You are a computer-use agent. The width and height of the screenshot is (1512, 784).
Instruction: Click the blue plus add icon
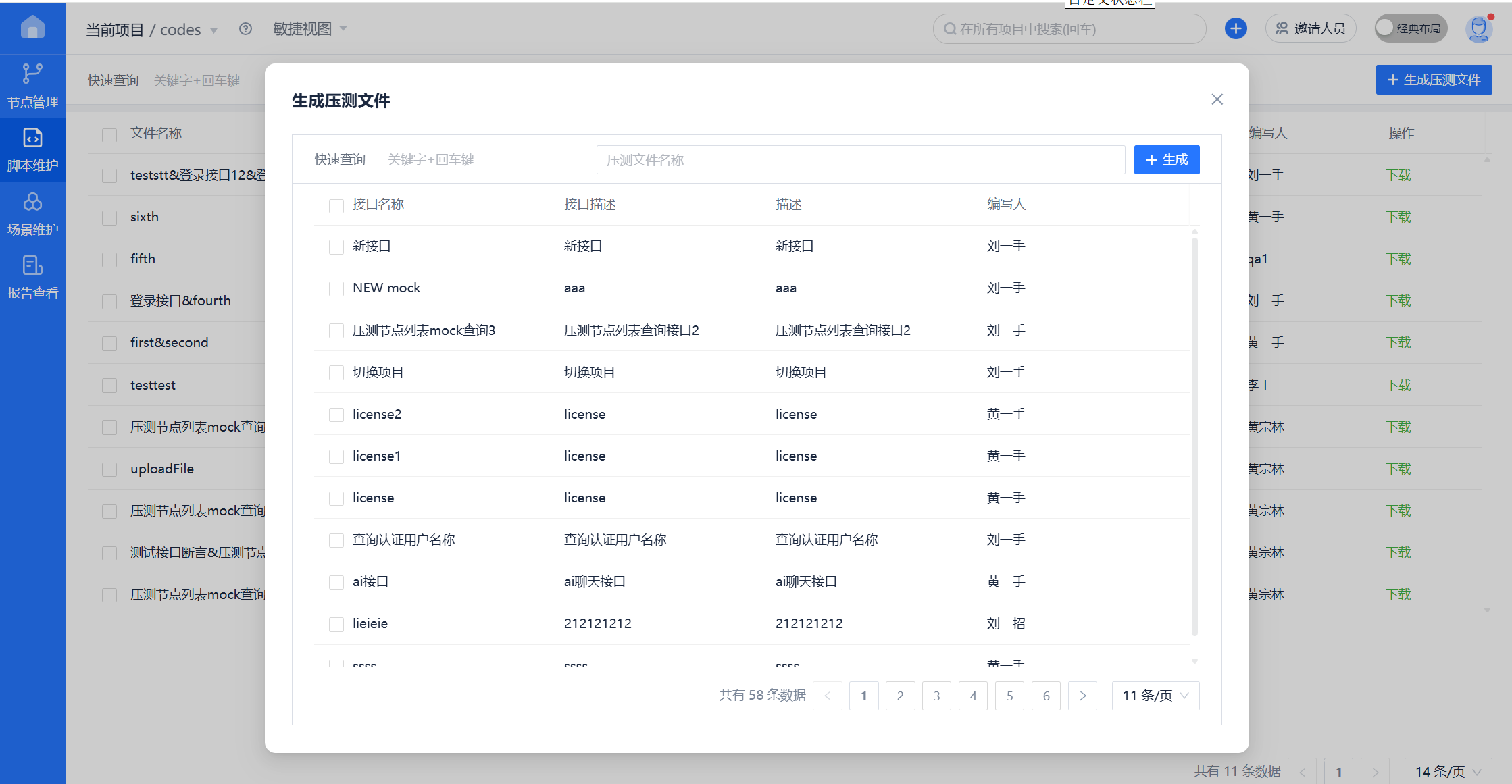pos(1236,28)
